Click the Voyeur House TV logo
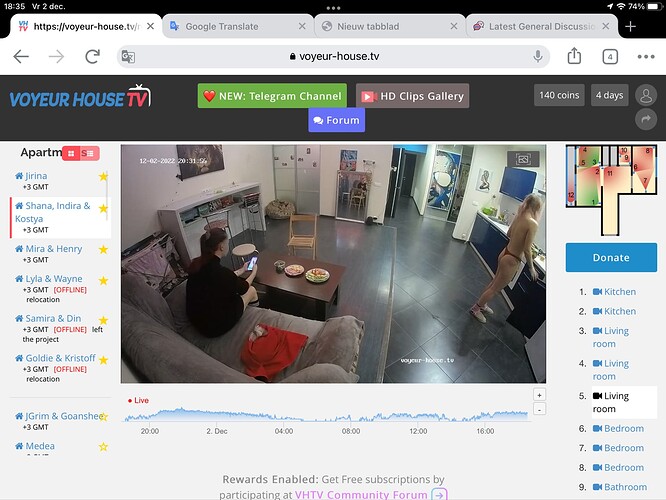 click(x=80, y=96)
